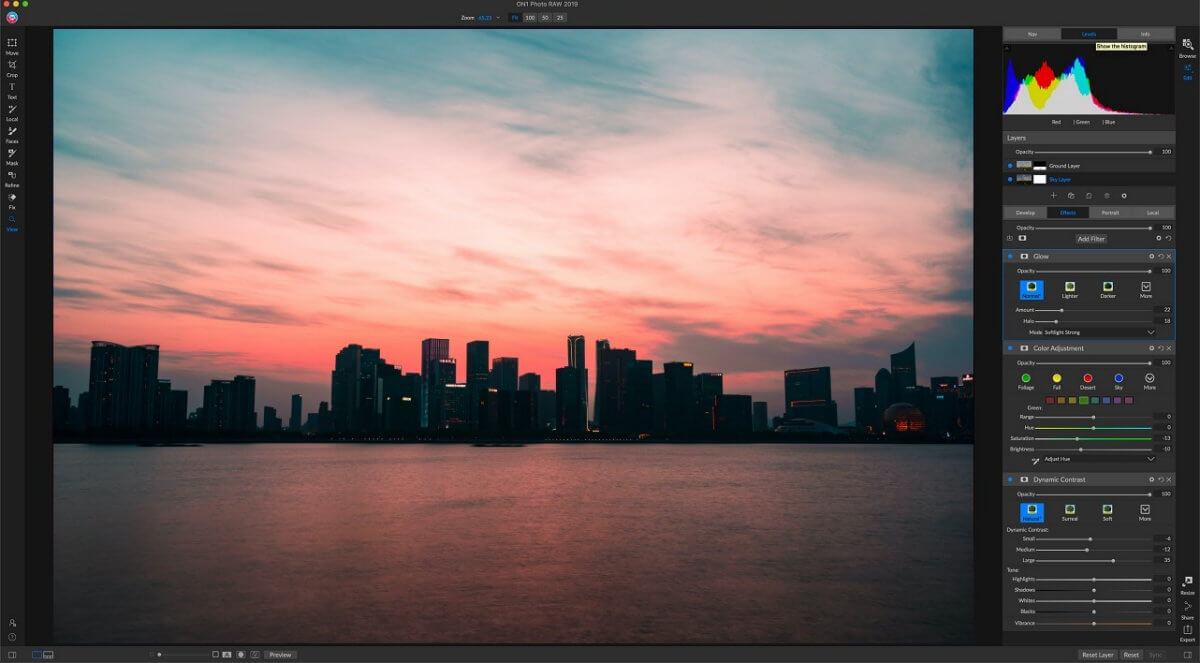
Task: Select the Text tool
Action: (x=12, y=89)
